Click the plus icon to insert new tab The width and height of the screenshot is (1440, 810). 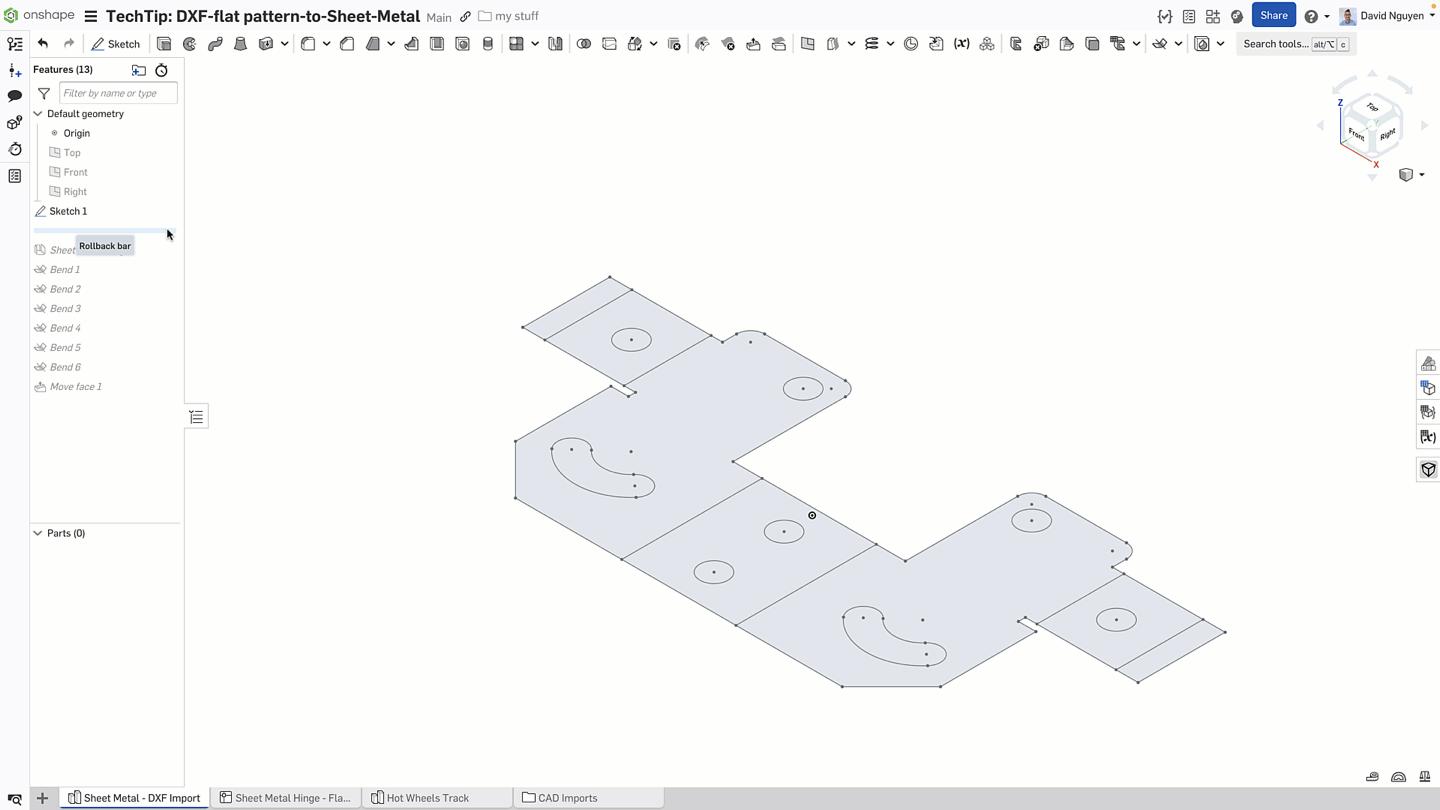click(x=42, y=798)
